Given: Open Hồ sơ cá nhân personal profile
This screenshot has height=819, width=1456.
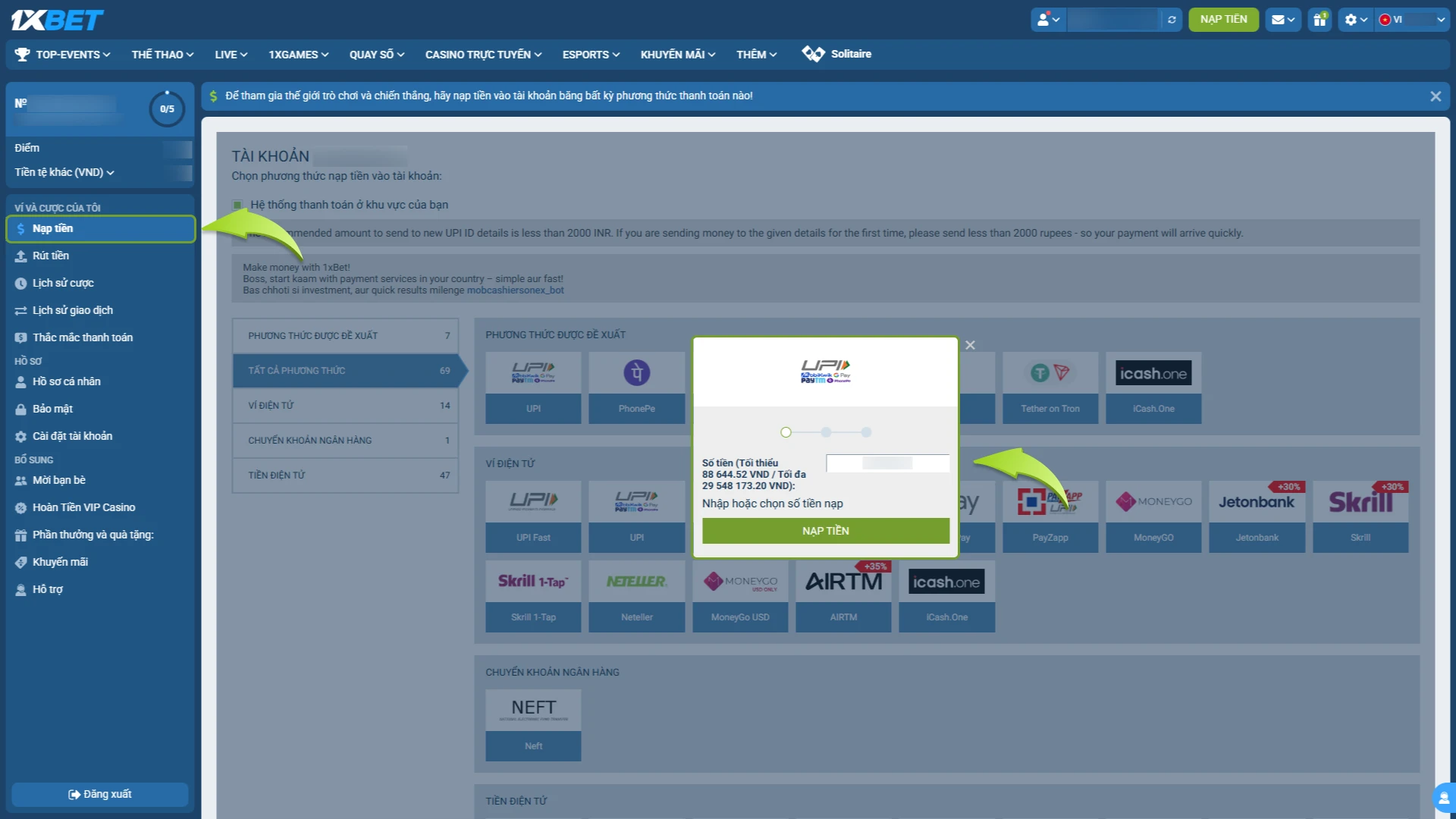Looking at the screenshot, I should (x=101, y=382).
